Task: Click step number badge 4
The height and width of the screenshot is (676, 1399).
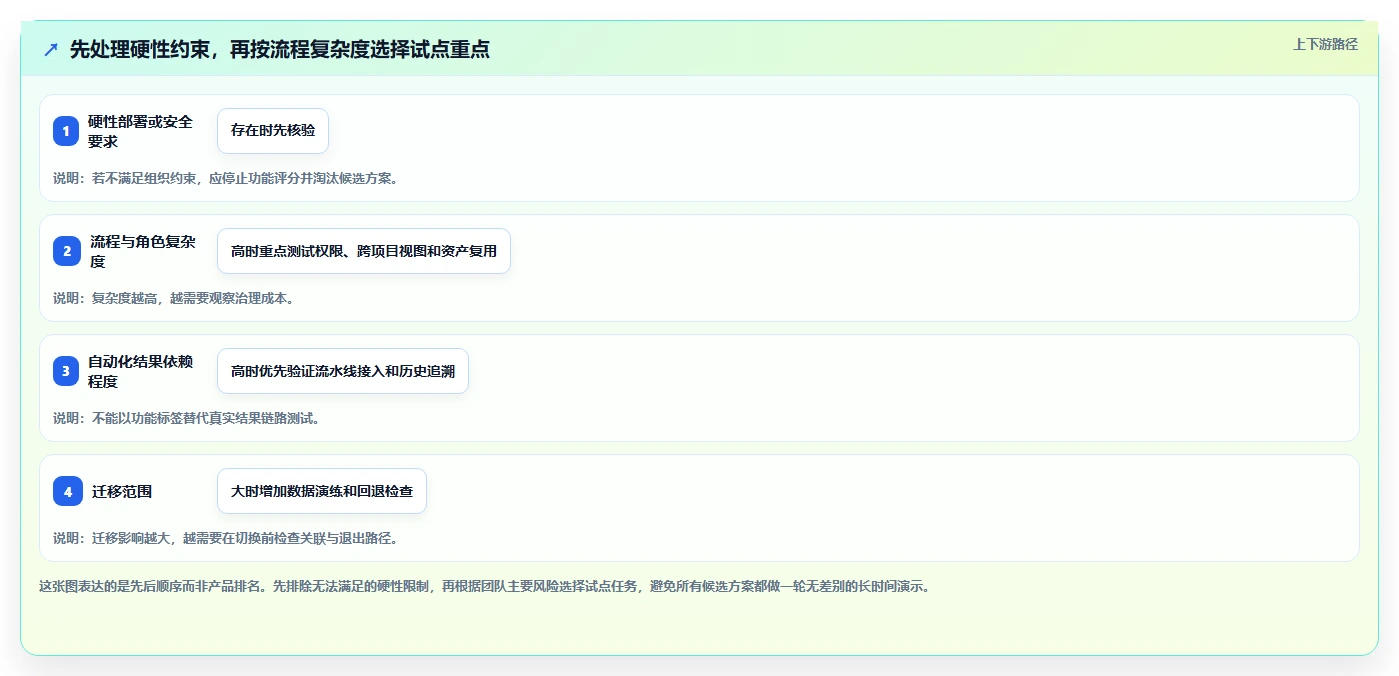Action: coord(68,491)
